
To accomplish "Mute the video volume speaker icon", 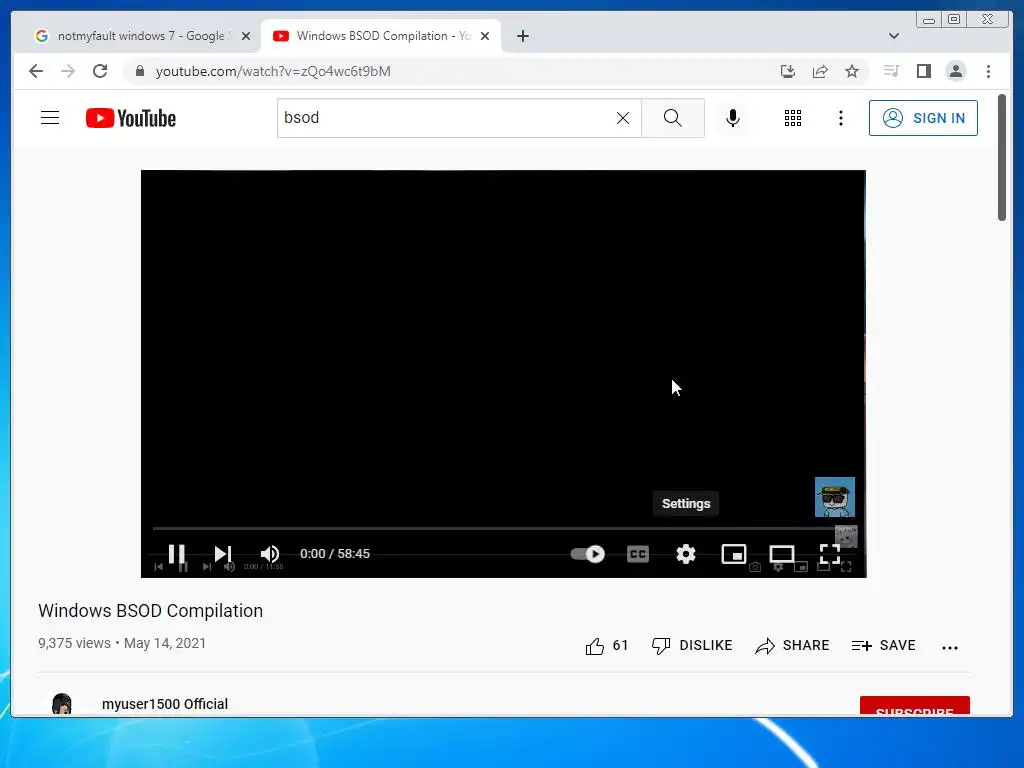I will click(270, 554).
